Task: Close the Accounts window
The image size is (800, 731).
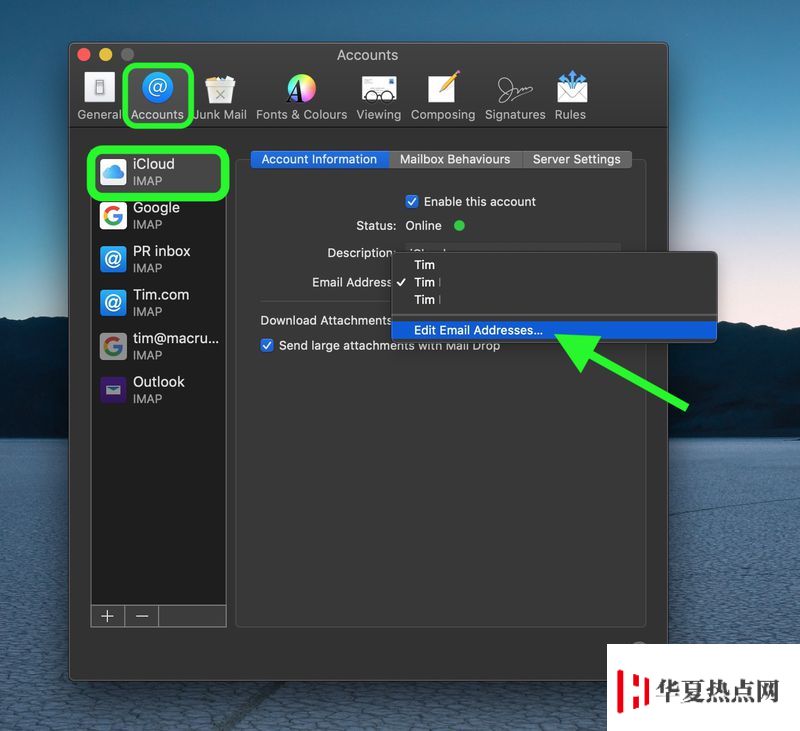Action: 84,55
